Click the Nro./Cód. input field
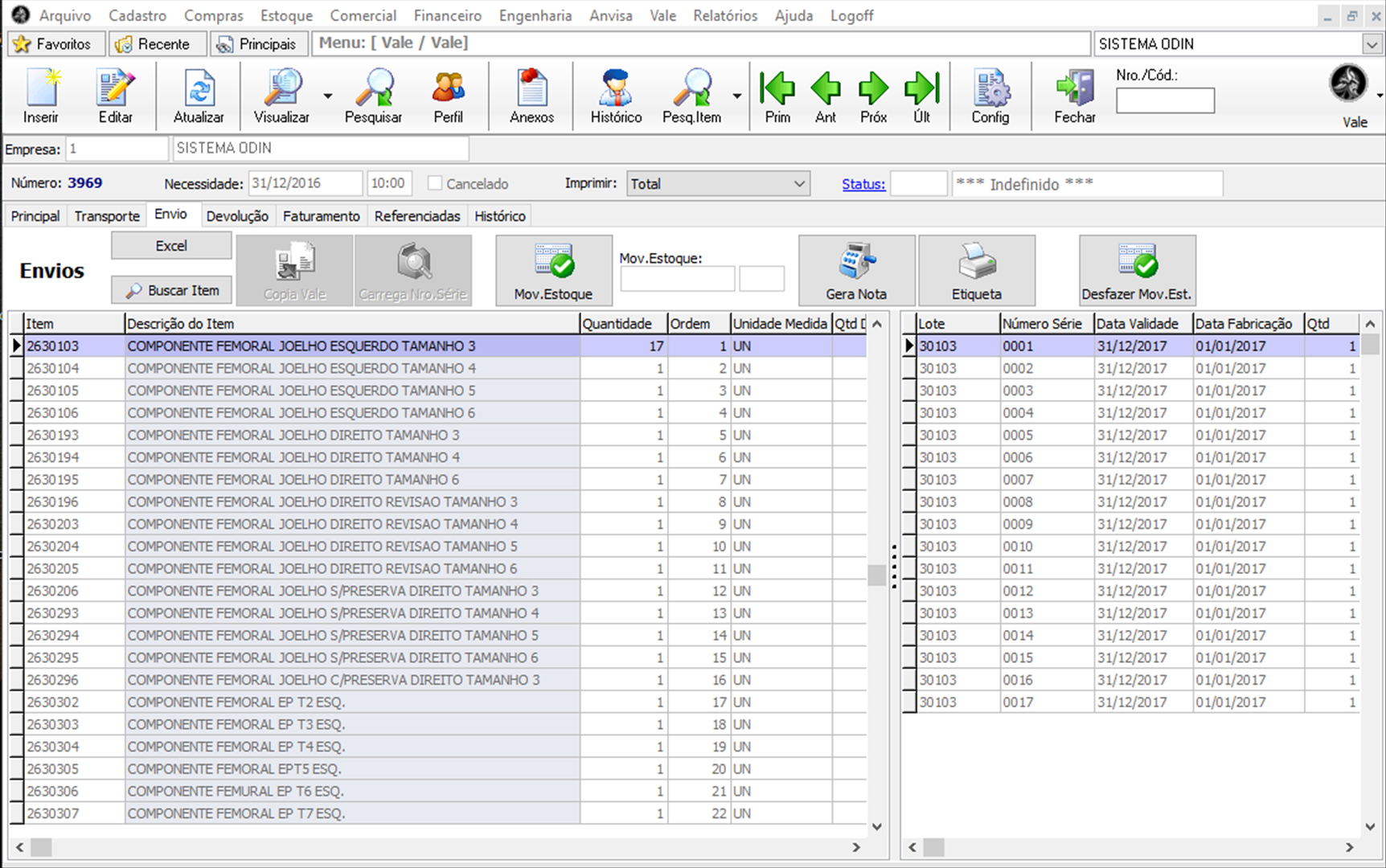1386x868 pixels. [1165, 101]
